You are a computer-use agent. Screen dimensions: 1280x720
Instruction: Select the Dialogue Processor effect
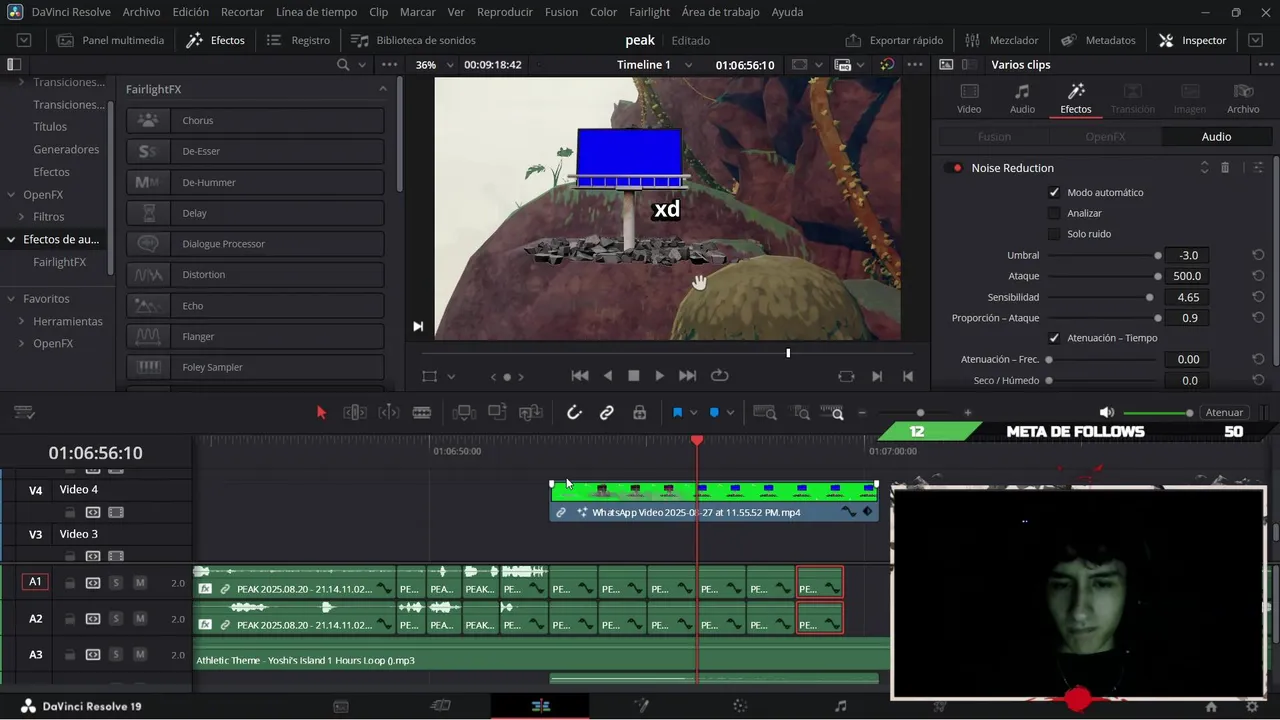(x=255, y=244)
